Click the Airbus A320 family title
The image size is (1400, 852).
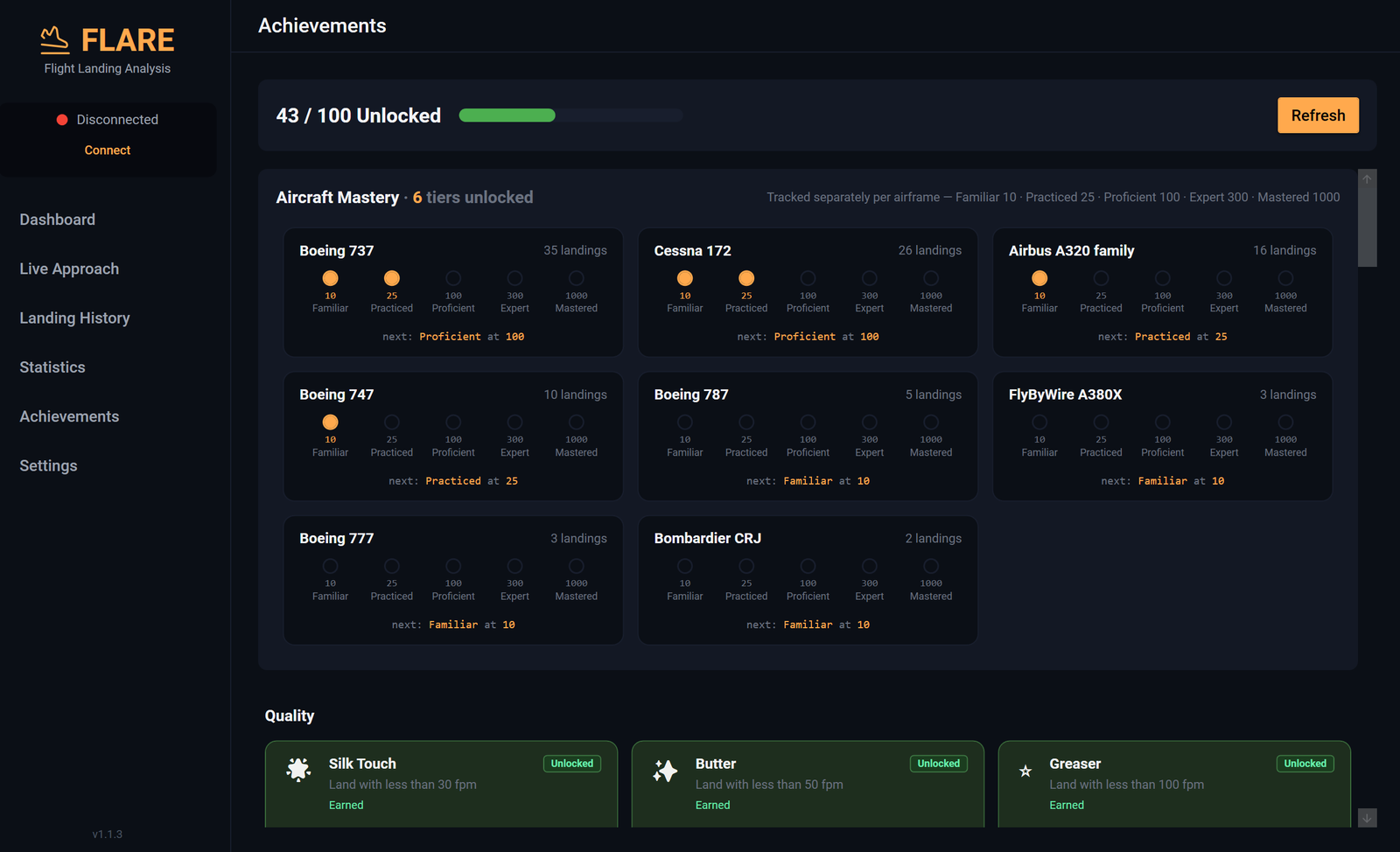click(x=1071, y=251)
